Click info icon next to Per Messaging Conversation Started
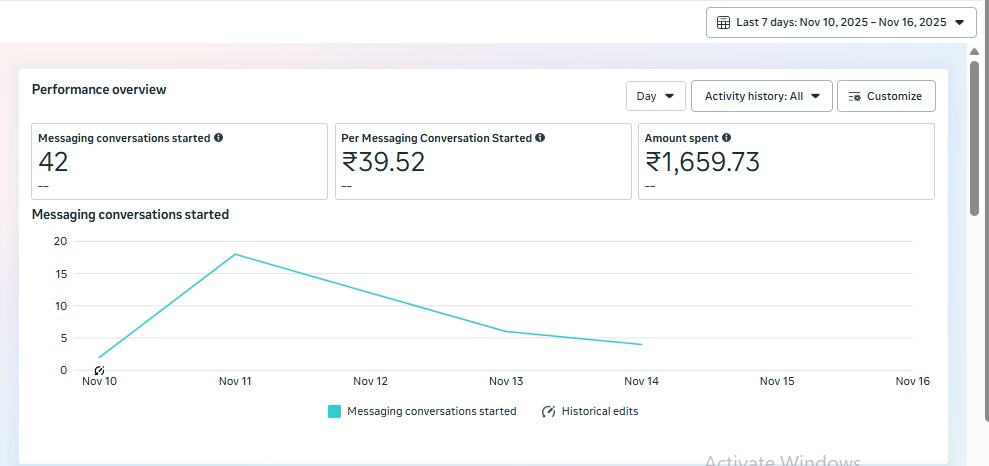 540,138
